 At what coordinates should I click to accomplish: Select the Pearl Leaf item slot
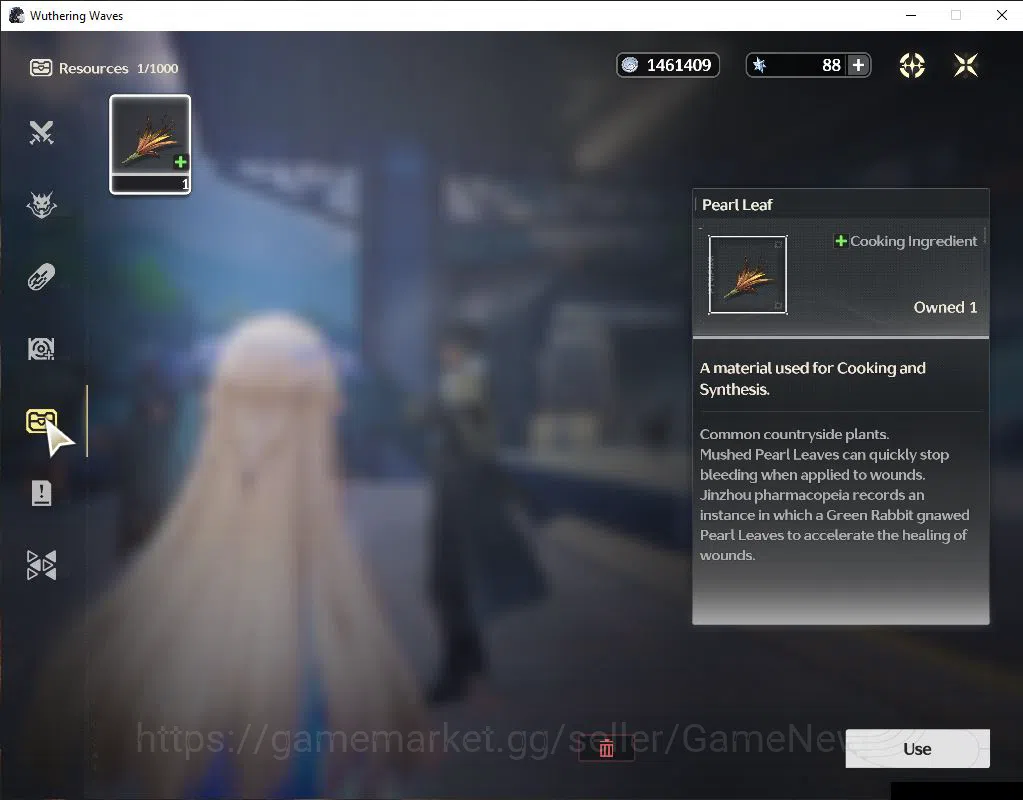pos(150,144)
